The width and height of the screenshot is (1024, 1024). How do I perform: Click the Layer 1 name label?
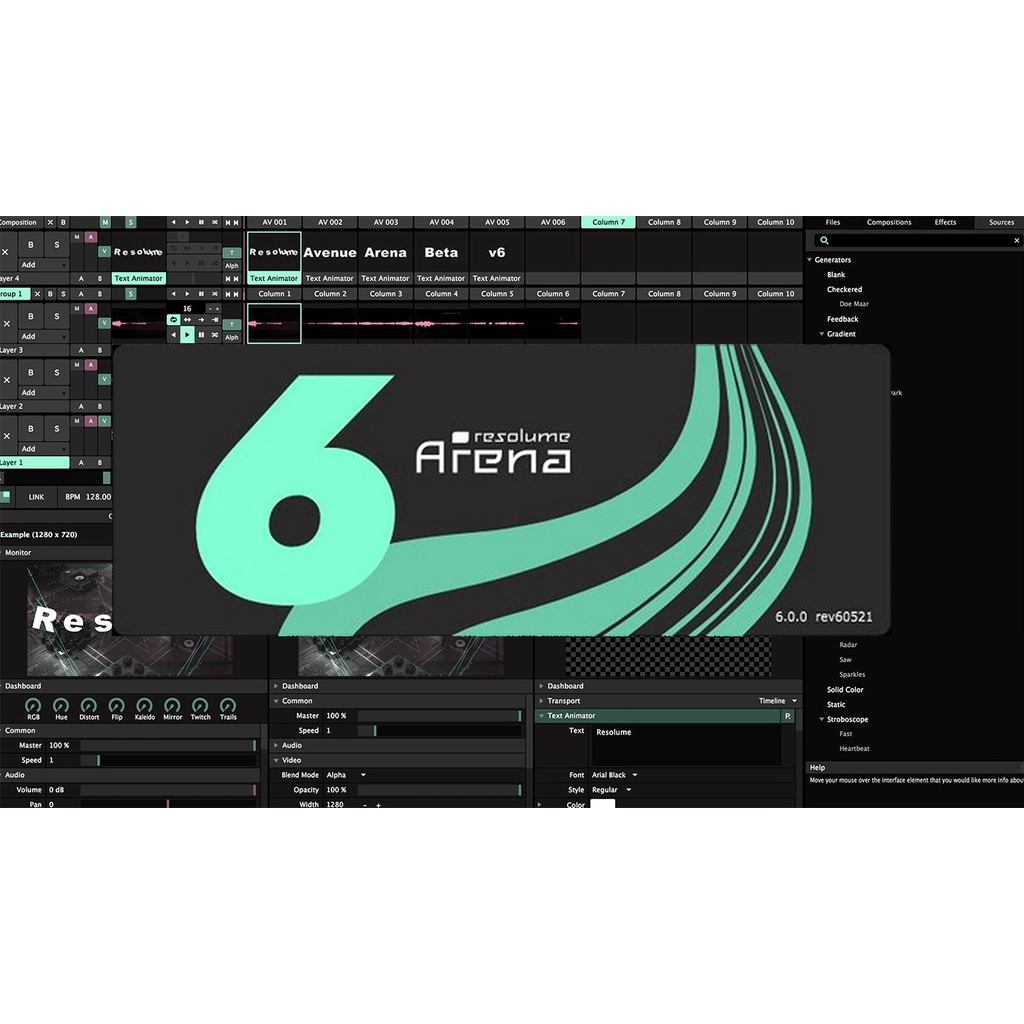(x=35, y=462)
